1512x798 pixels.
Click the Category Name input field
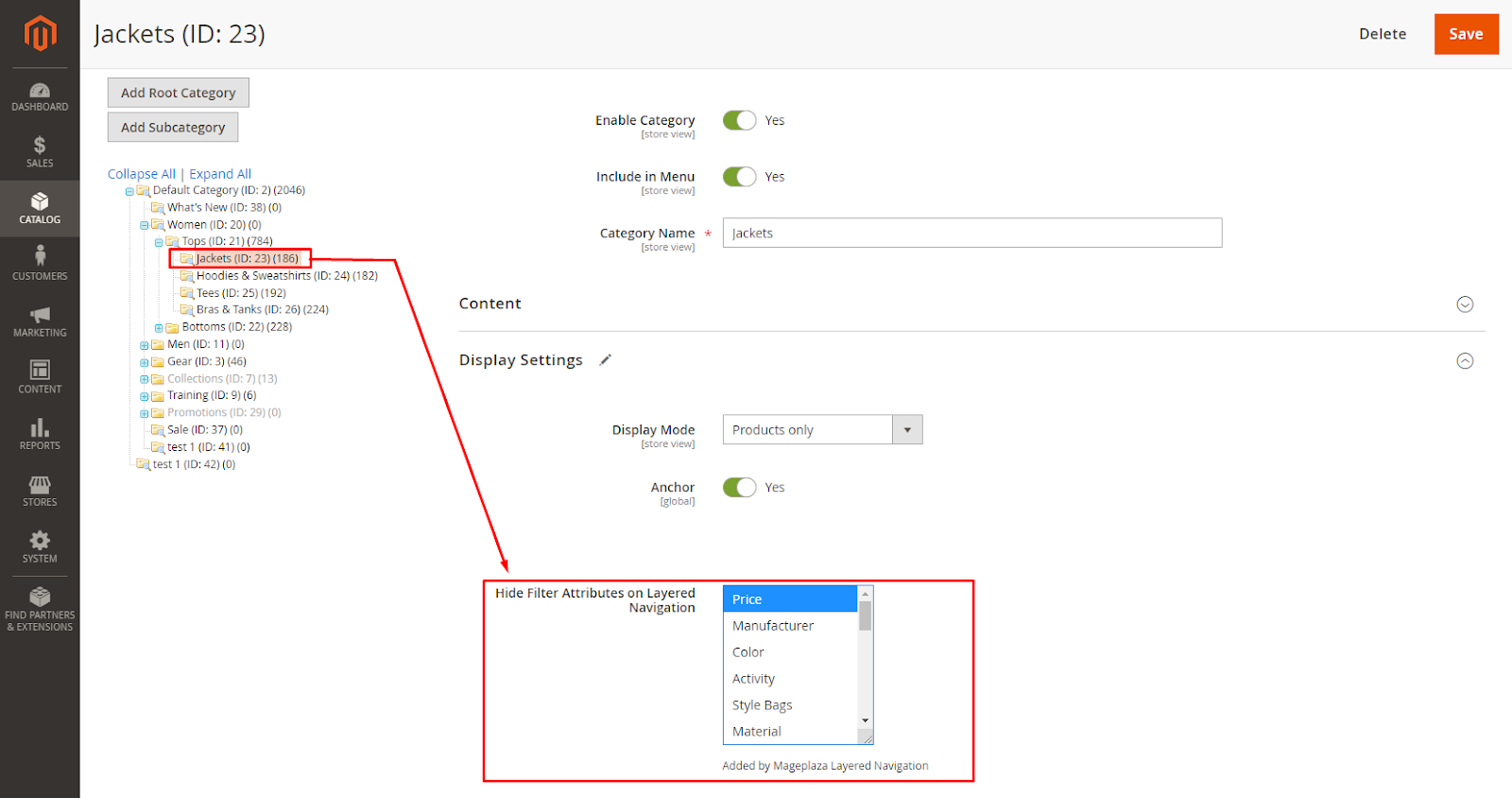click(x=971, y=234)
